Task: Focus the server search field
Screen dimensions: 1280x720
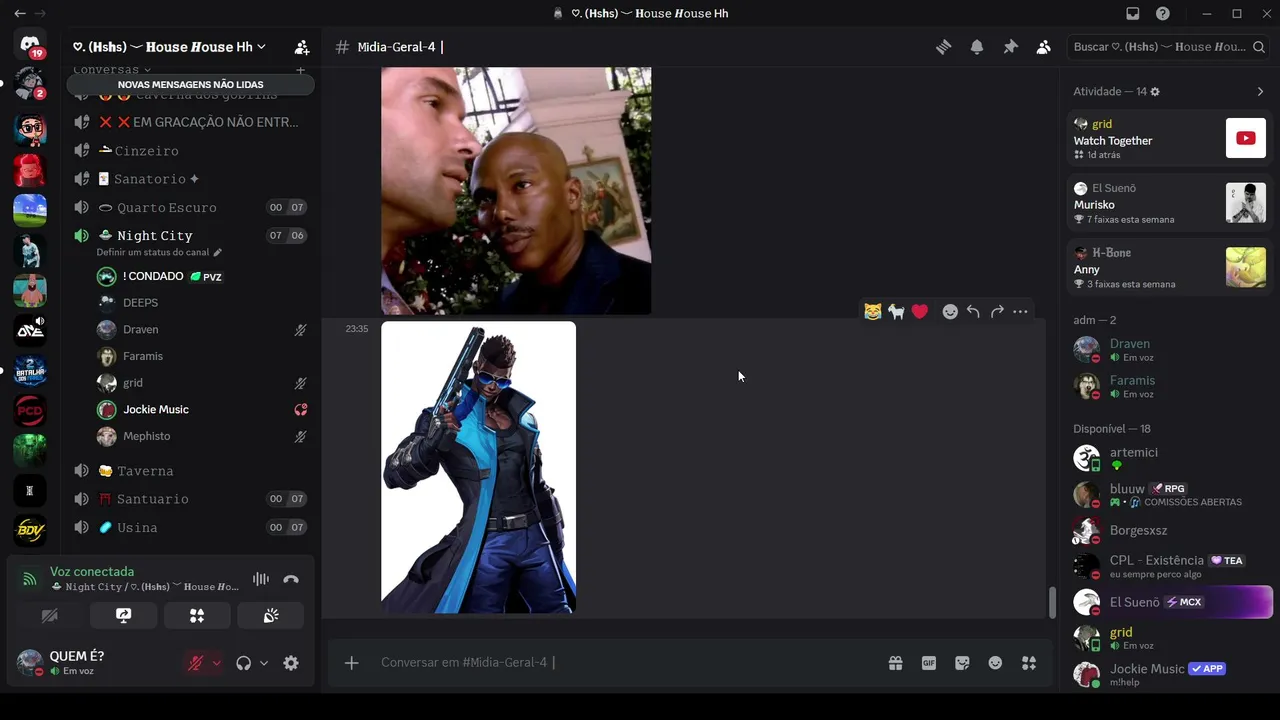Action: (1169, 47)
